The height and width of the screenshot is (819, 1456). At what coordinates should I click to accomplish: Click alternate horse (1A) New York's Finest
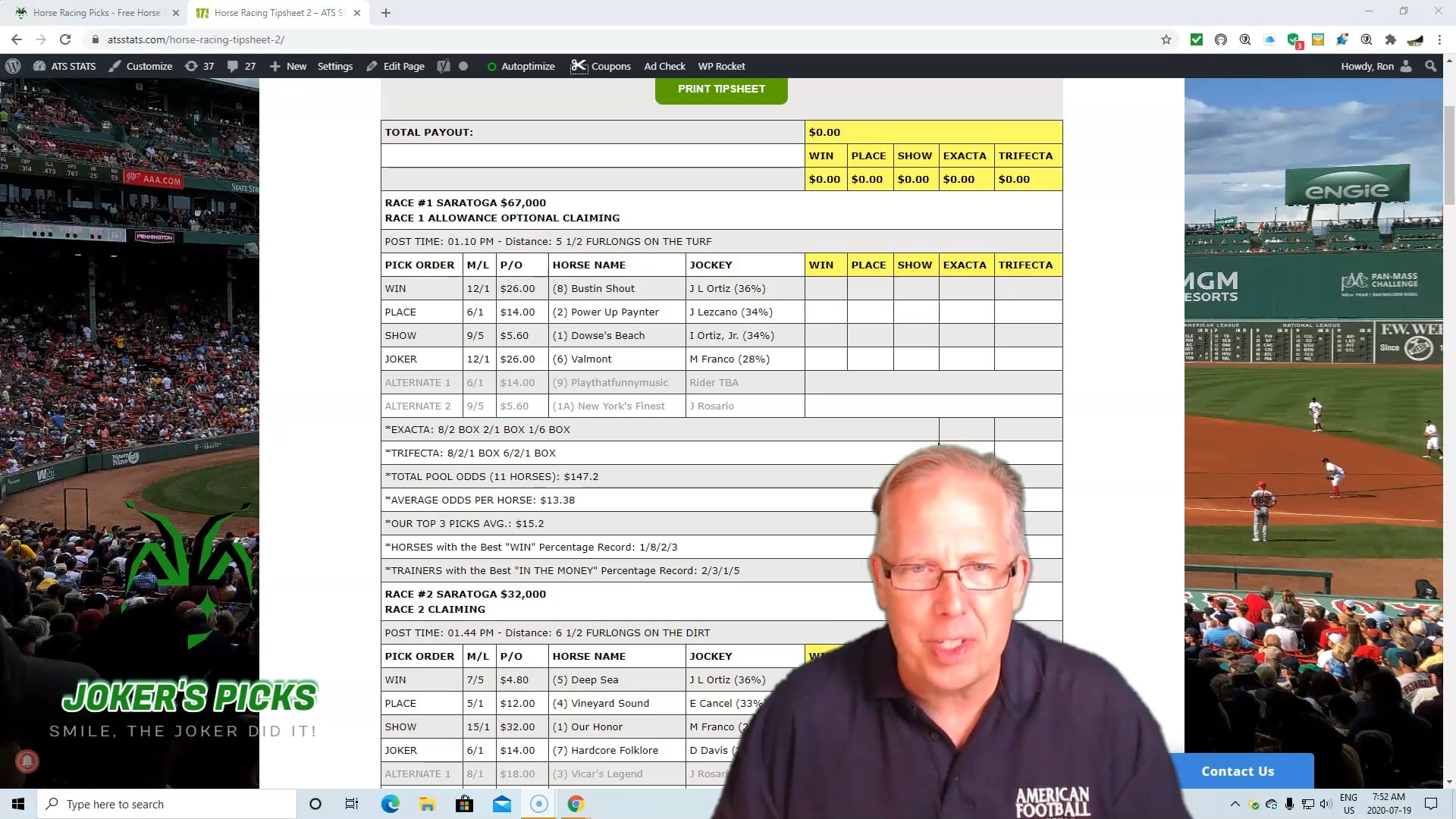(x=609, y=406)
